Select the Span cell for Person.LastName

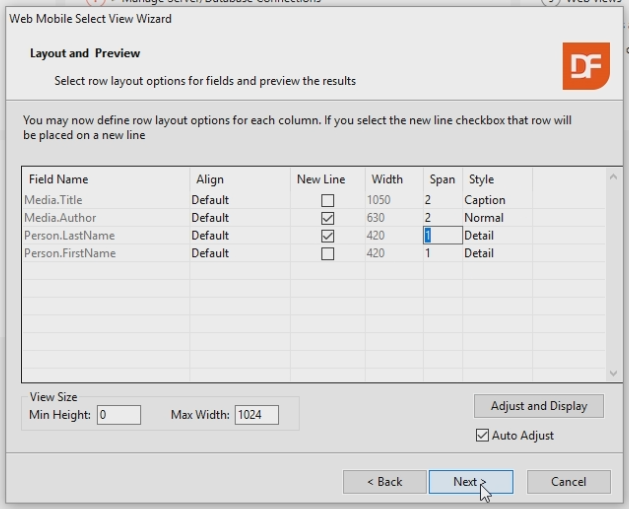click(442, 236)
